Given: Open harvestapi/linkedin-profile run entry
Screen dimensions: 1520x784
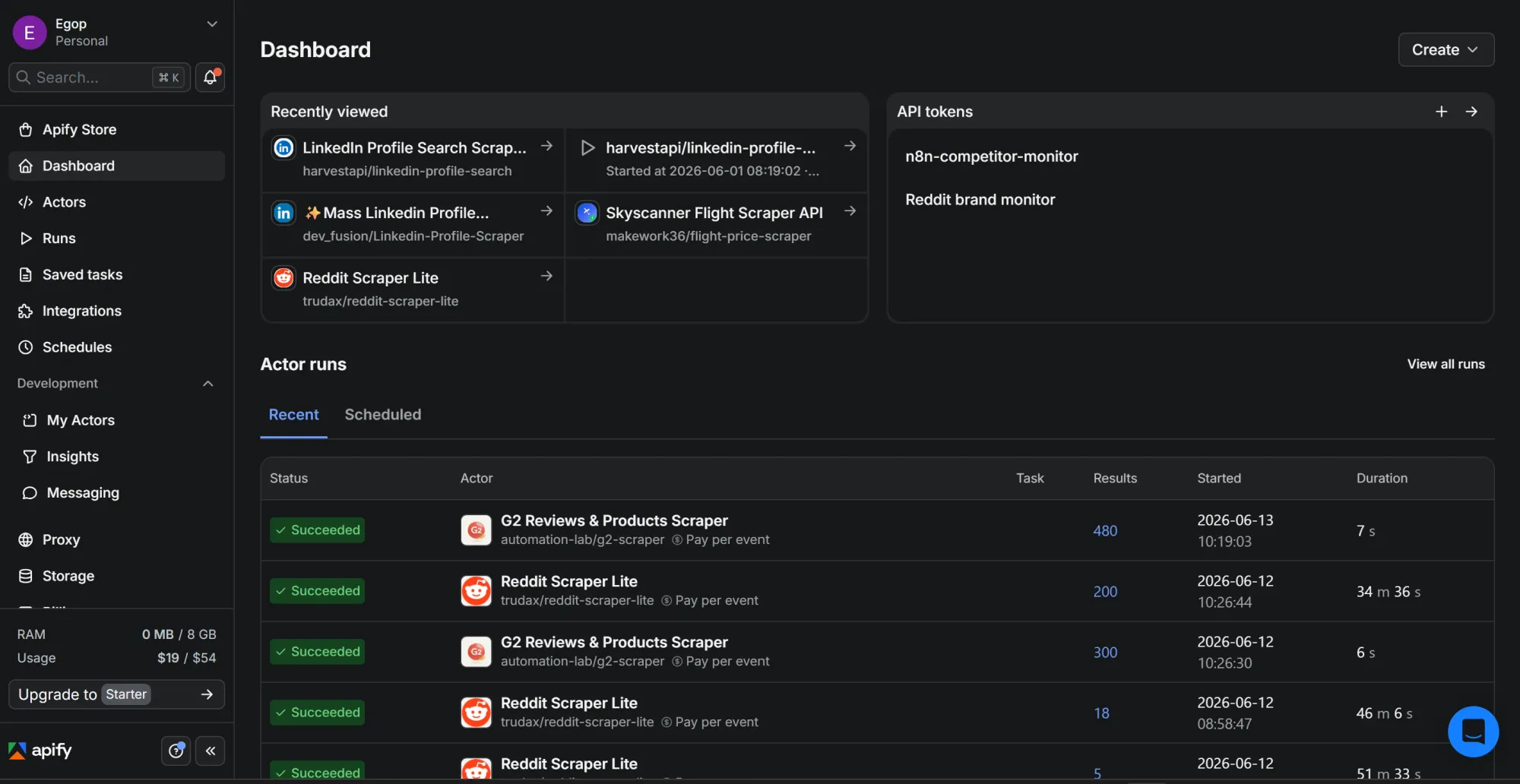Looking at the screenshot, I should coord(716,159).
